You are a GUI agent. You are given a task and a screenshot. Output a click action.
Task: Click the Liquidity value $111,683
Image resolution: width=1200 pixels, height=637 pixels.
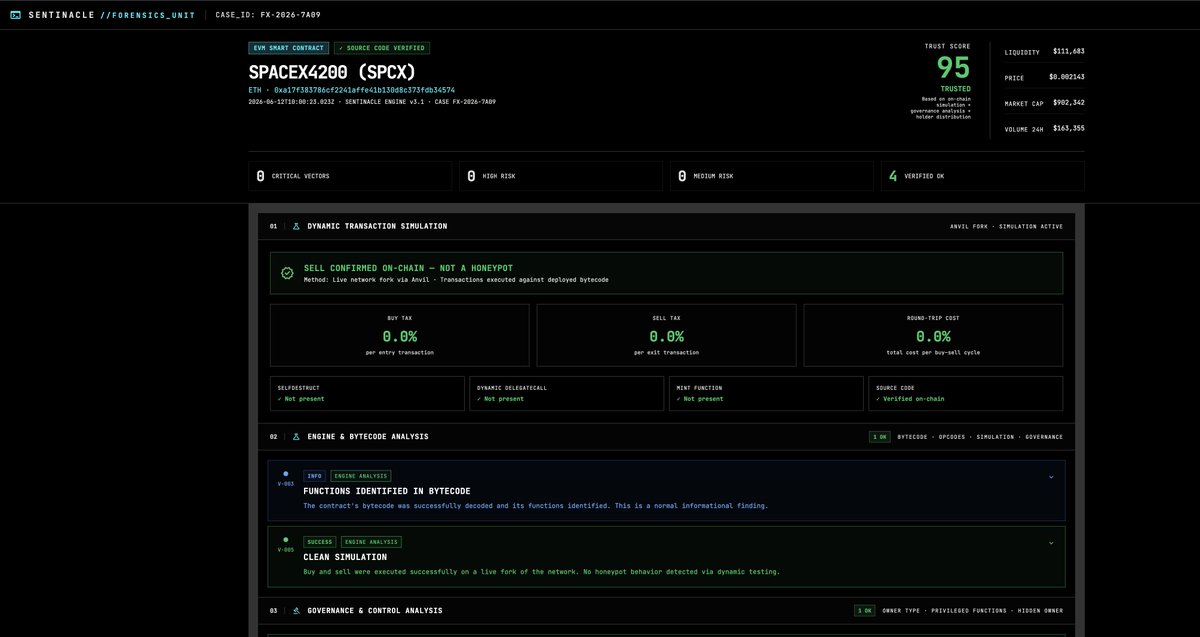pos(1069,51)
